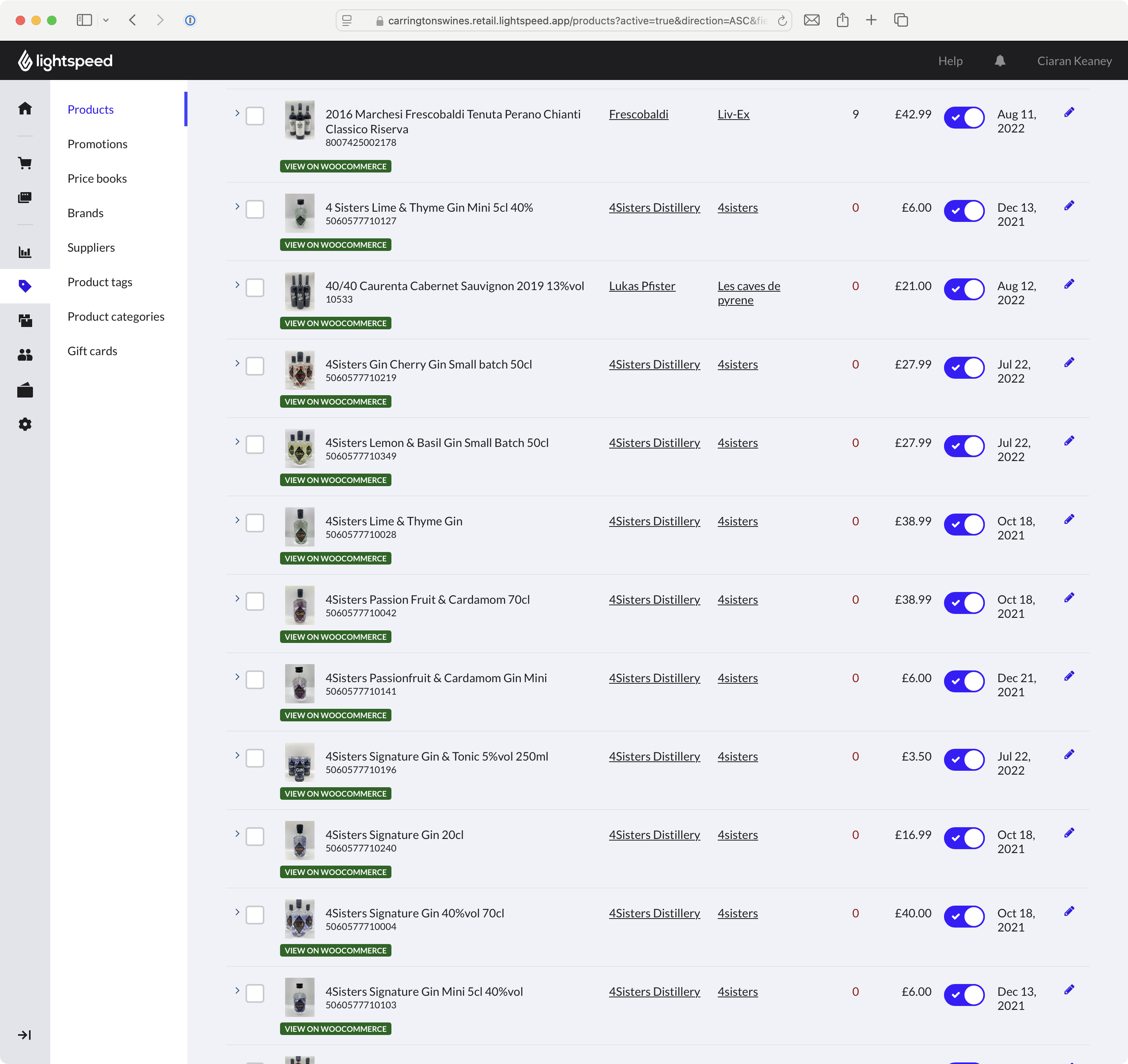The width and height of the screenshot is (1128, 1064).
Task: Toggle active switch for 40/40 Caurenta Cabernet
Action: [x=964, y=289]
